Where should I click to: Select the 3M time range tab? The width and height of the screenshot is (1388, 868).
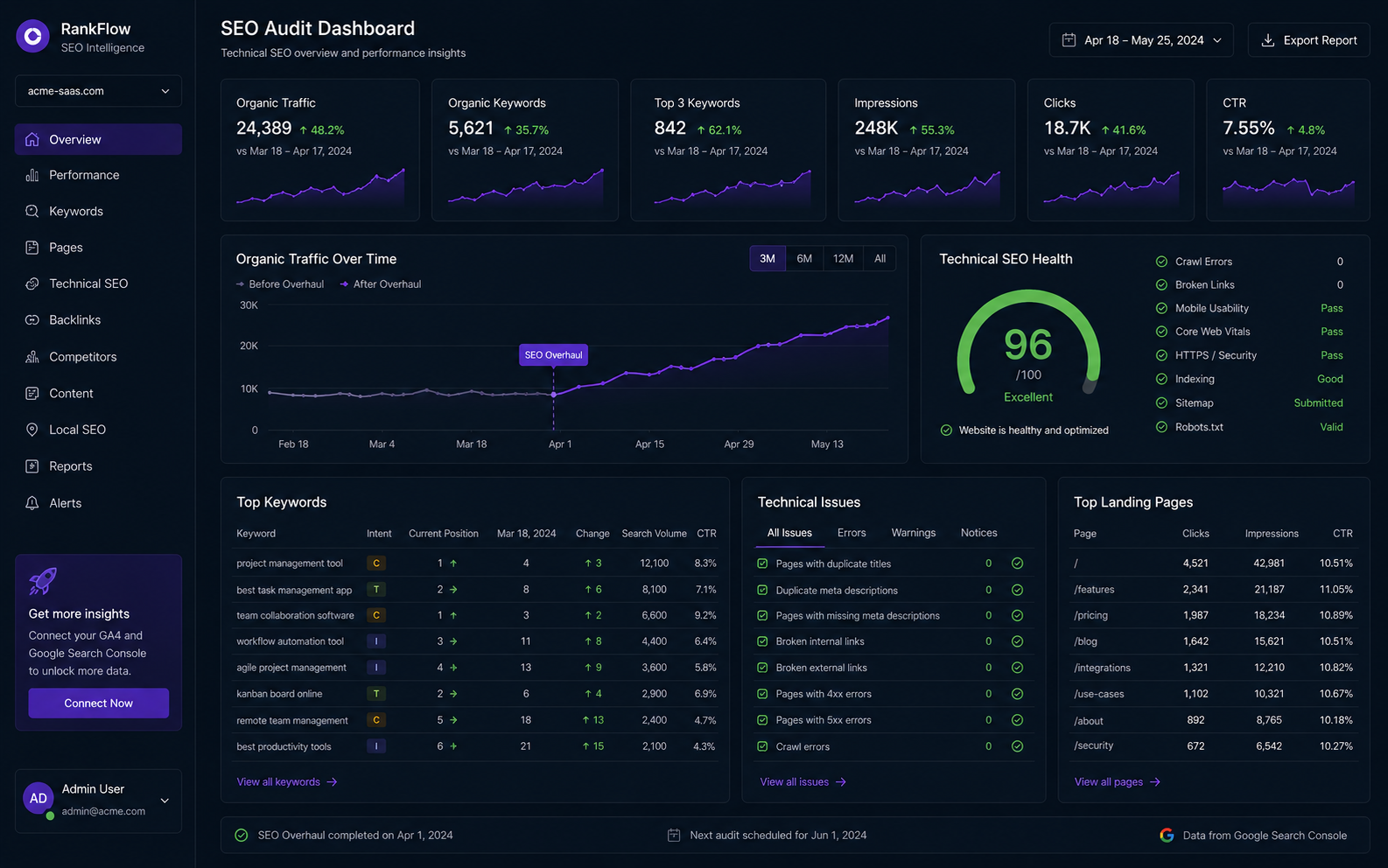(768, 259)
